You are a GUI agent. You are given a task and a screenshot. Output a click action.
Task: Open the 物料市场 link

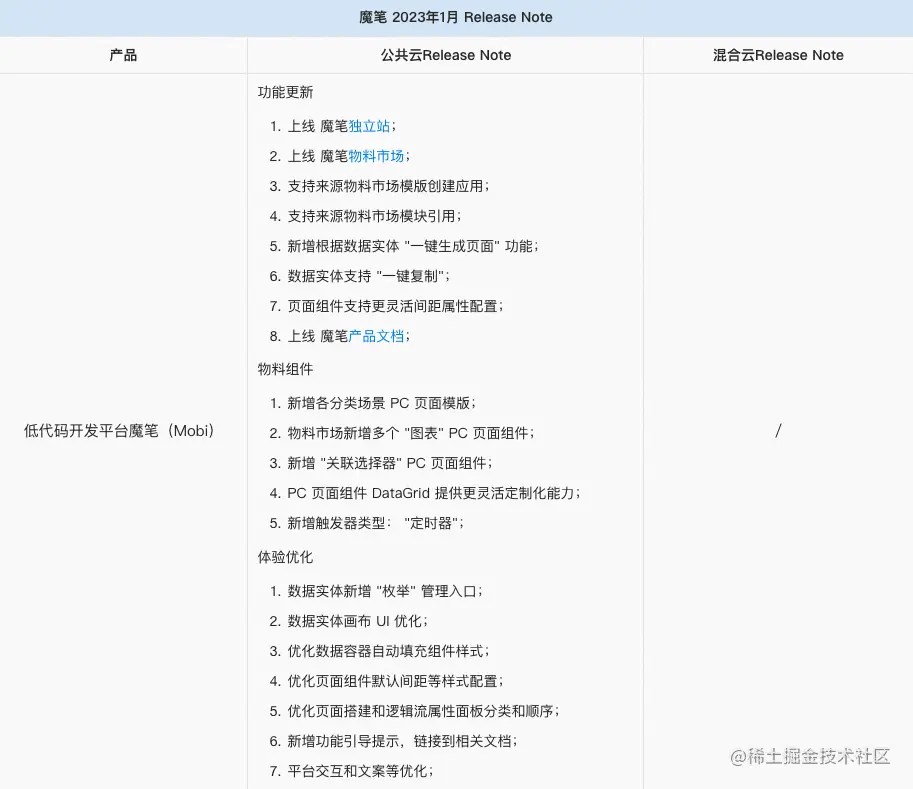(x=376, y=156)
